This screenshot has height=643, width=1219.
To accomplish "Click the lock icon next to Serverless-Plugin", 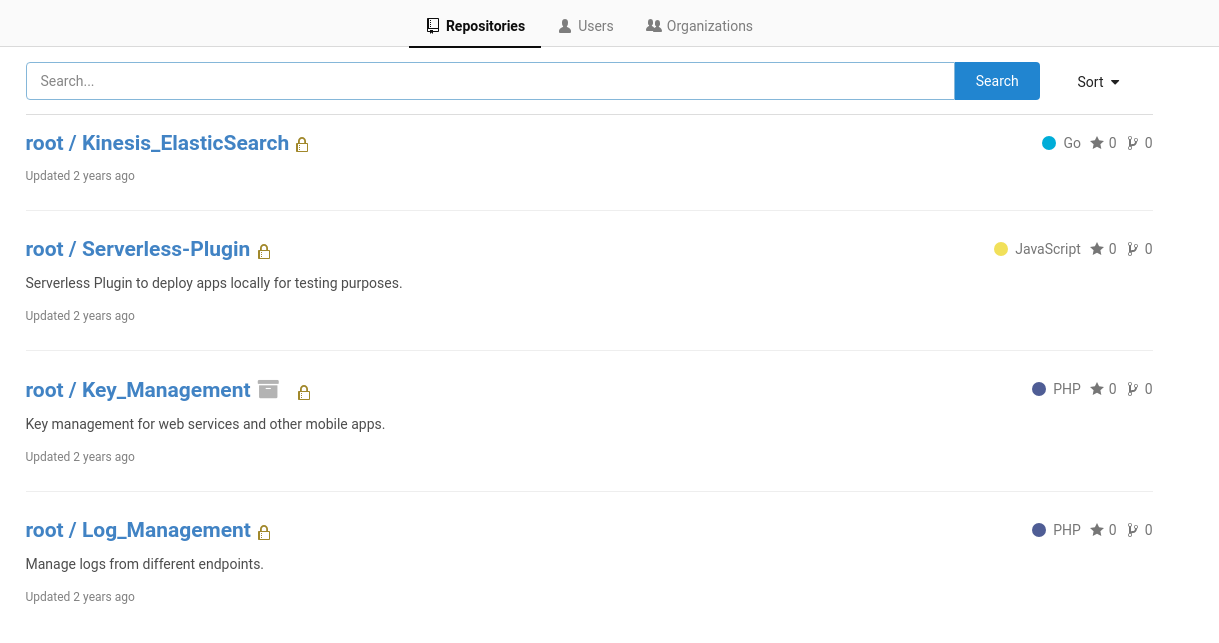I will pyautogui.click(x=264, y=251).
